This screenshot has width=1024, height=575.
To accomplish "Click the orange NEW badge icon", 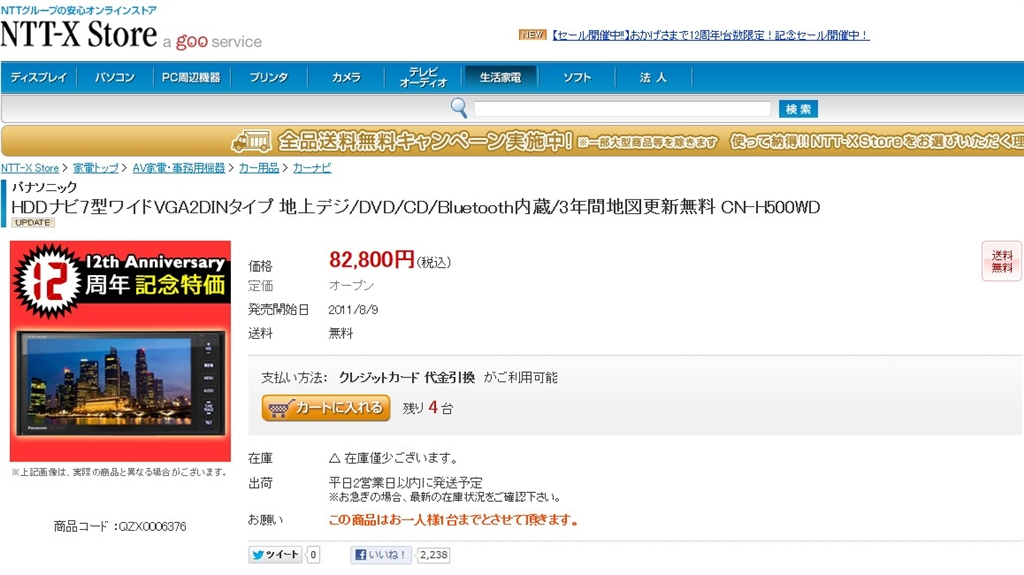I will point(532,35).
